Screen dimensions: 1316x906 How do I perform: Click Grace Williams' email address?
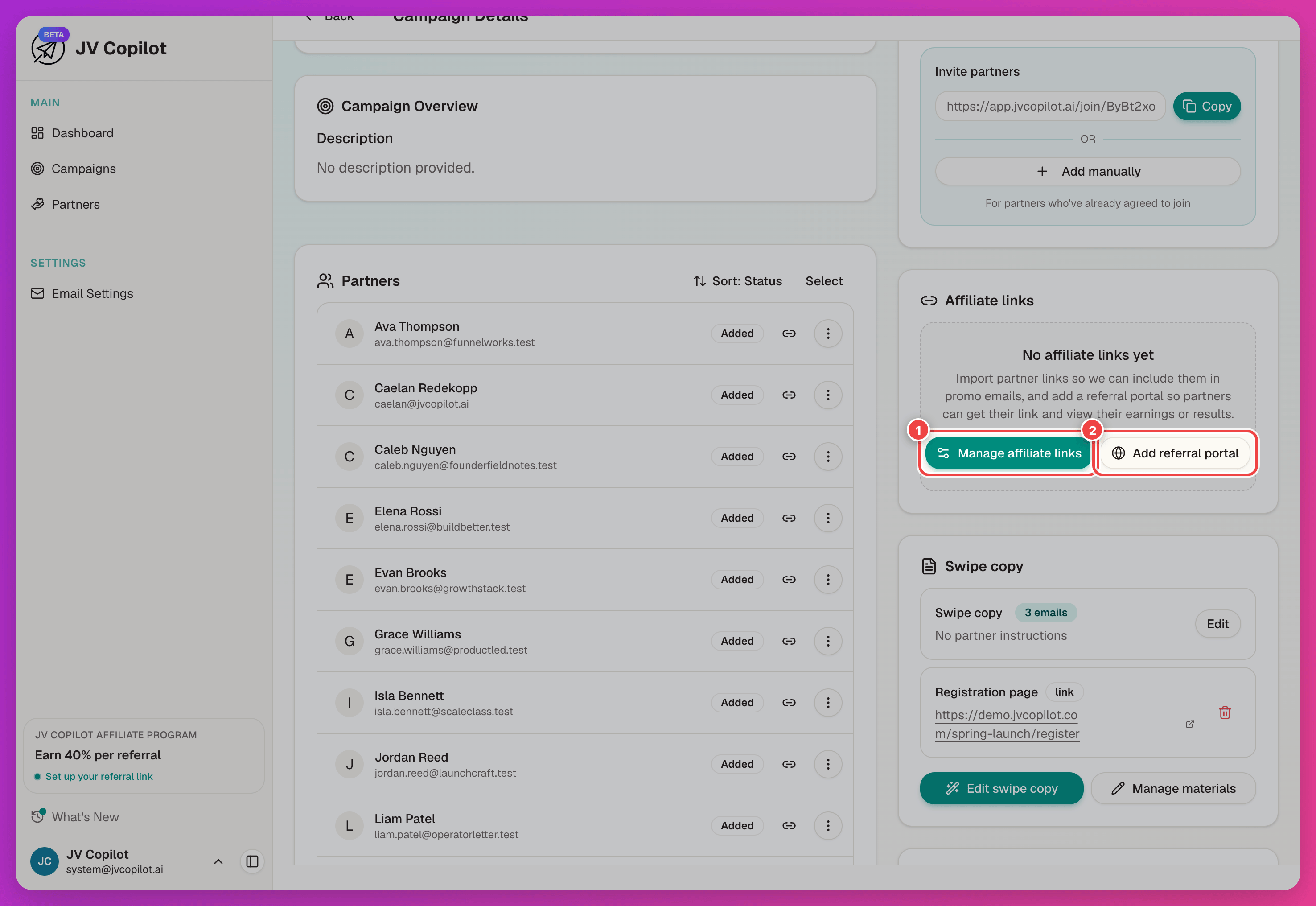point(451,650)
